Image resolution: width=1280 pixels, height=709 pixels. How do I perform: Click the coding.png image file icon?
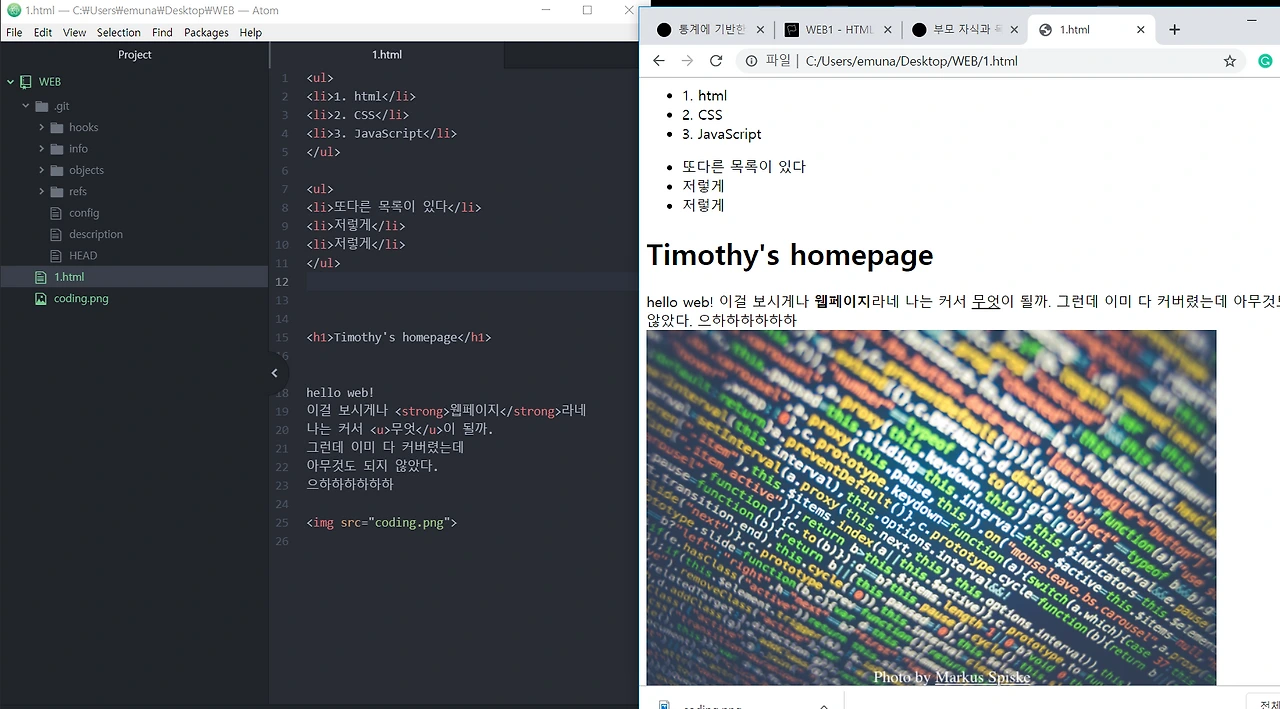[x=41, y=298]
